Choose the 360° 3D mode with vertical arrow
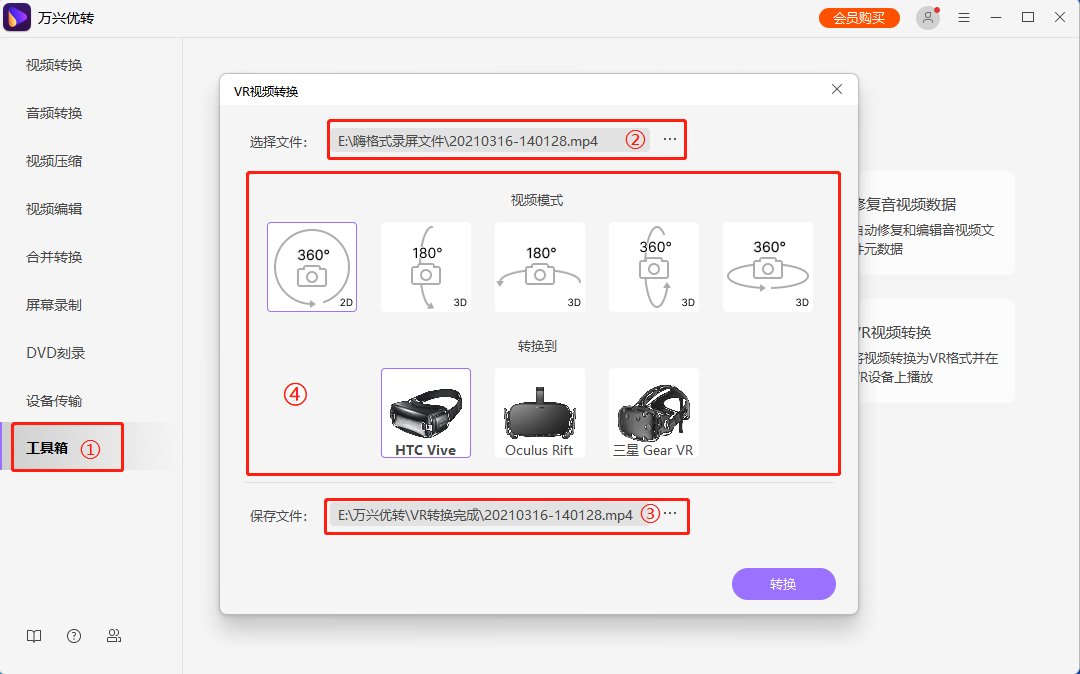Screen dimensions: 1080x674 [653, 266]
